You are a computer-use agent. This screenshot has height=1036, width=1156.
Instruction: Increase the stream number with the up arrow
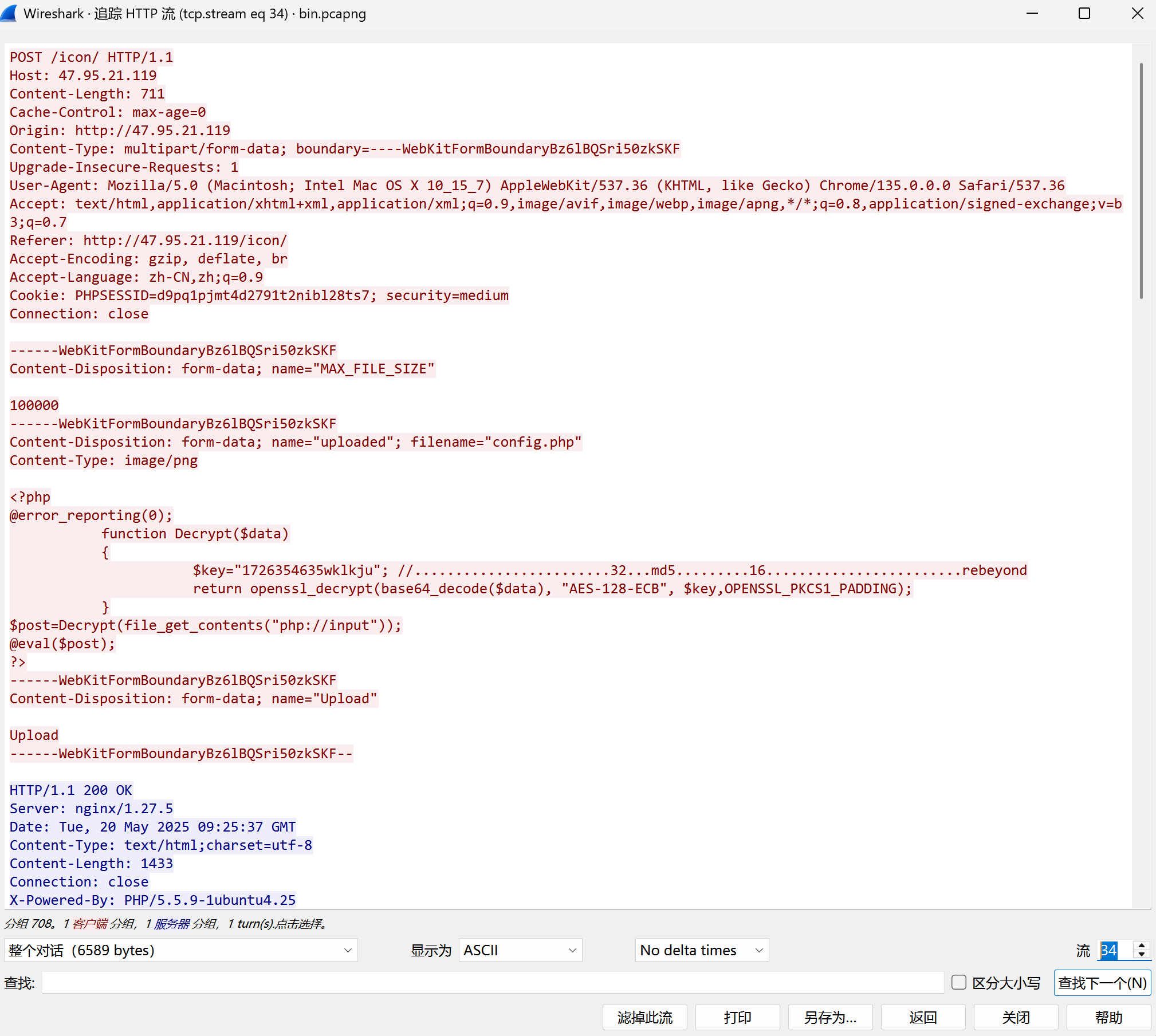pos(1142,946)
